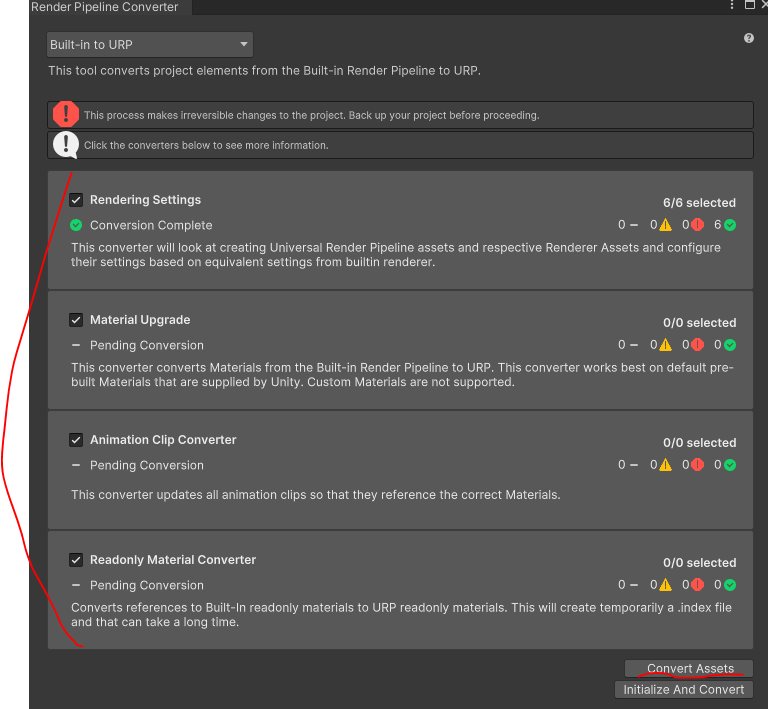Click Material Upgrade green success count icon

730,345
